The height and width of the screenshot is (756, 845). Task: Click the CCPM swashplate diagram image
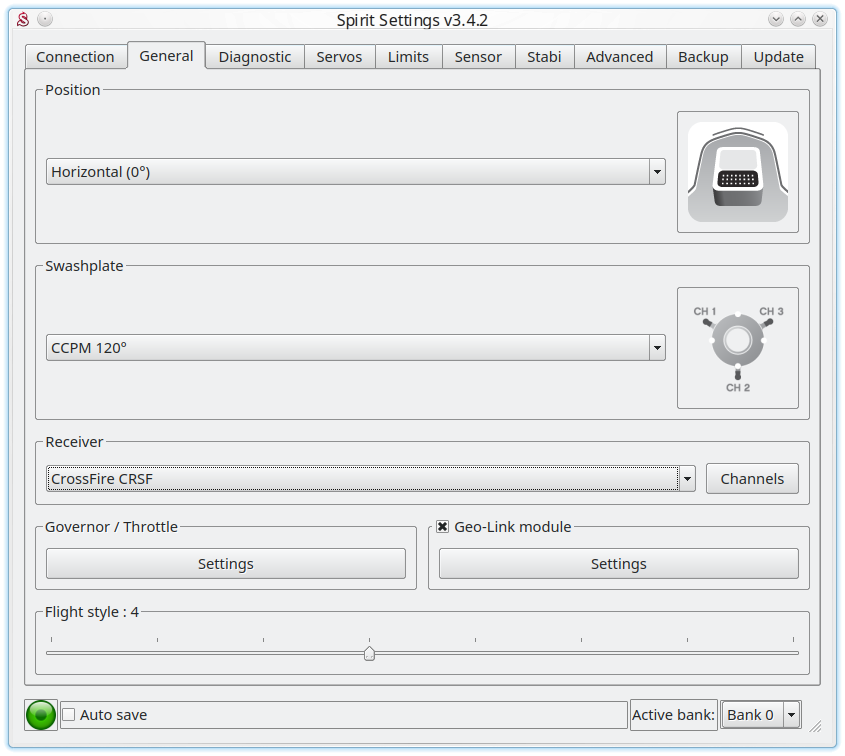pyautogui.click(x=737, y=348)
